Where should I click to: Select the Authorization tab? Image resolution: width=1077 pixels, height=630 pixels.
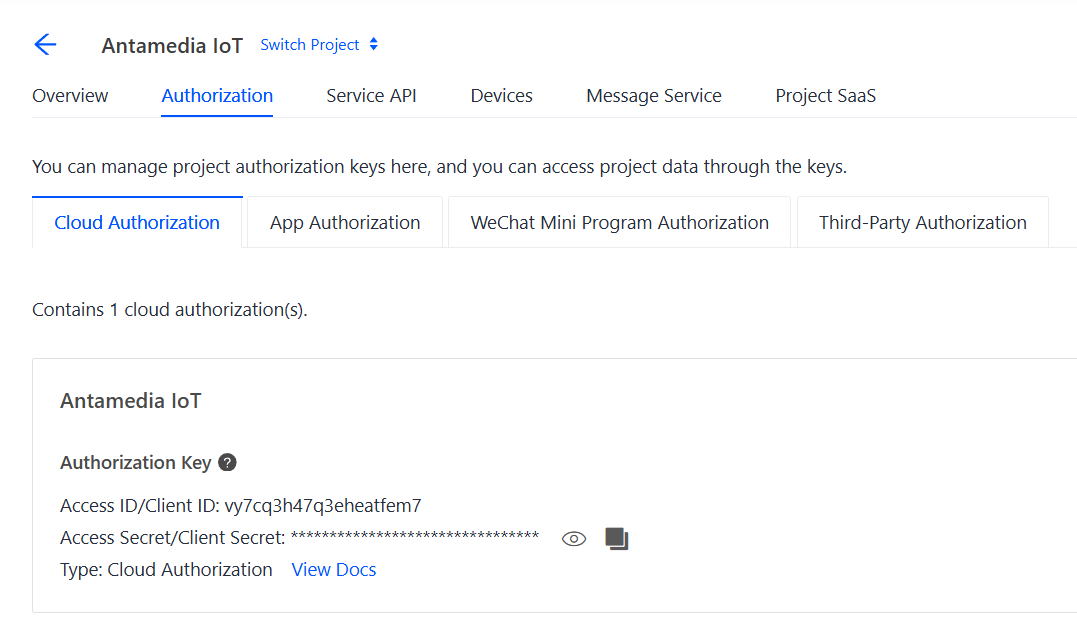tap(217, 96)
